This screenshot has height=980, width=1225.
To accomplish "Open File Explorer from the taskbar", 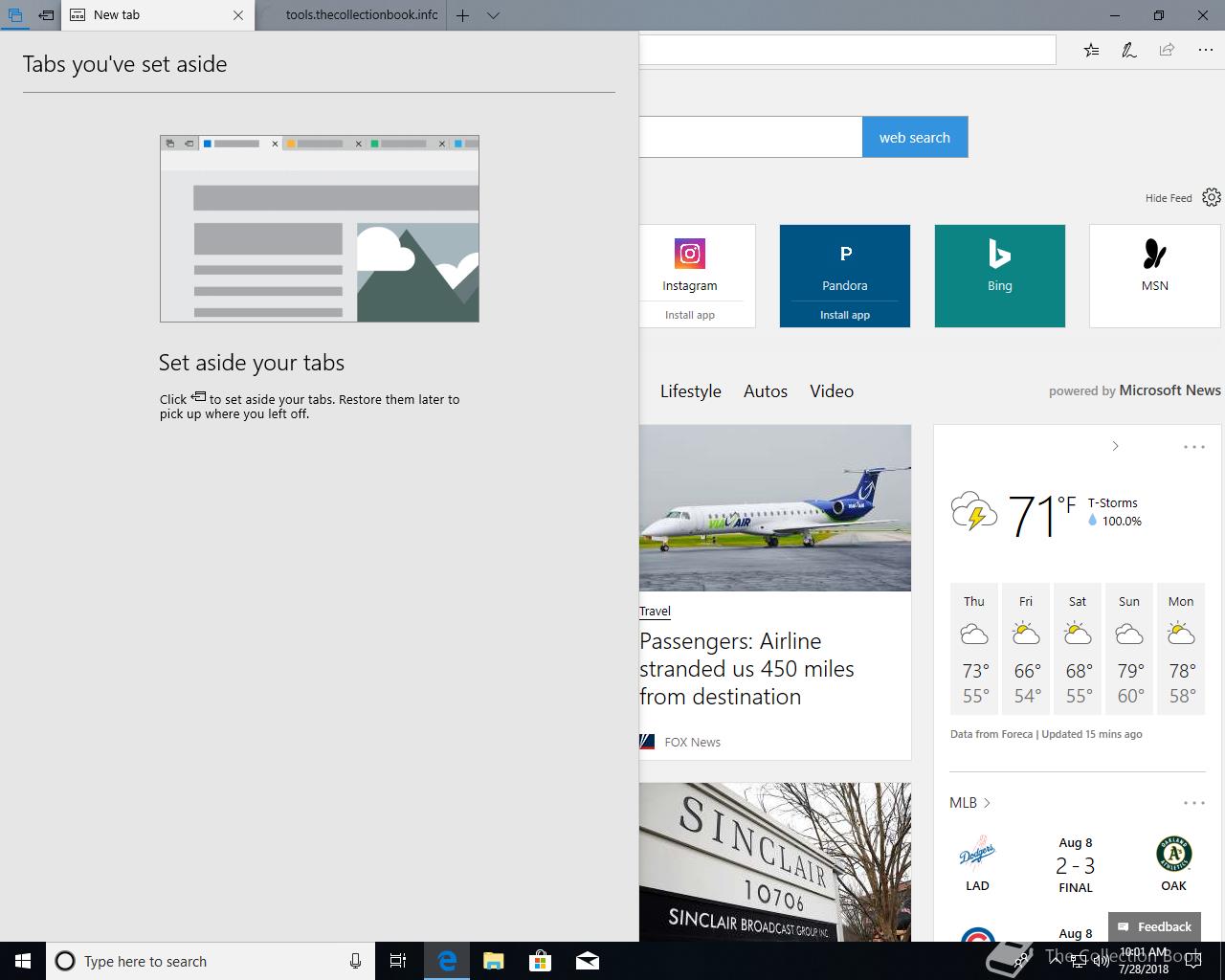I will 494,961.
